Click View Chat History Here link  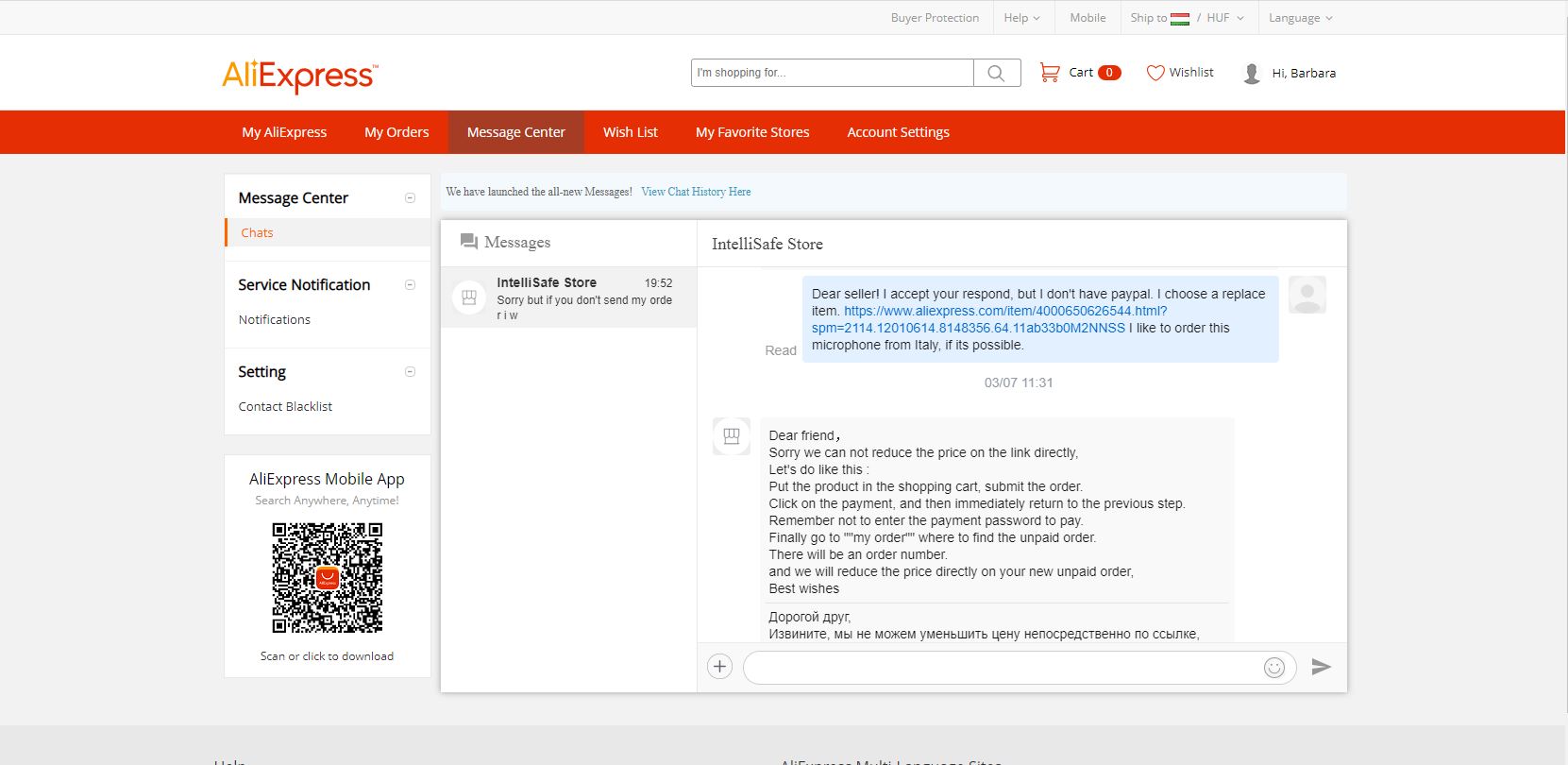click(x=696, y=192)
